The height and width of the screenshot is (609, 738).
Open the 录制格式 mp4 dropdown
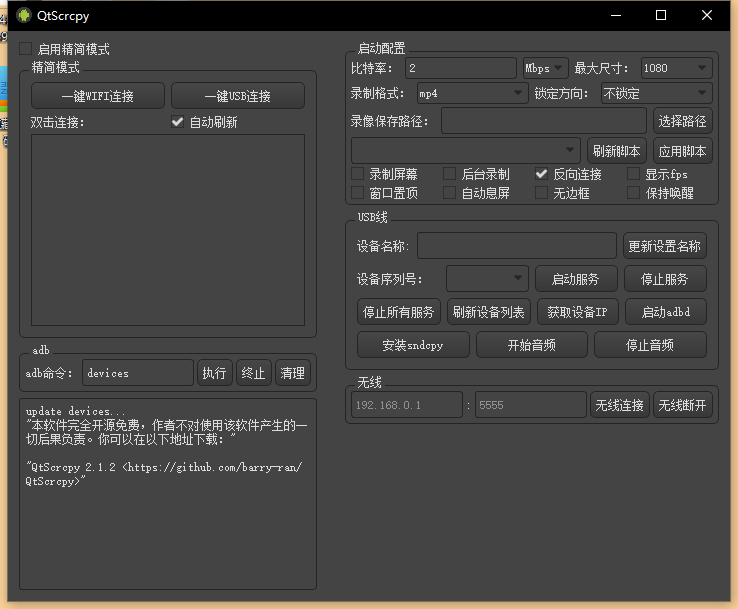(472, 93)
